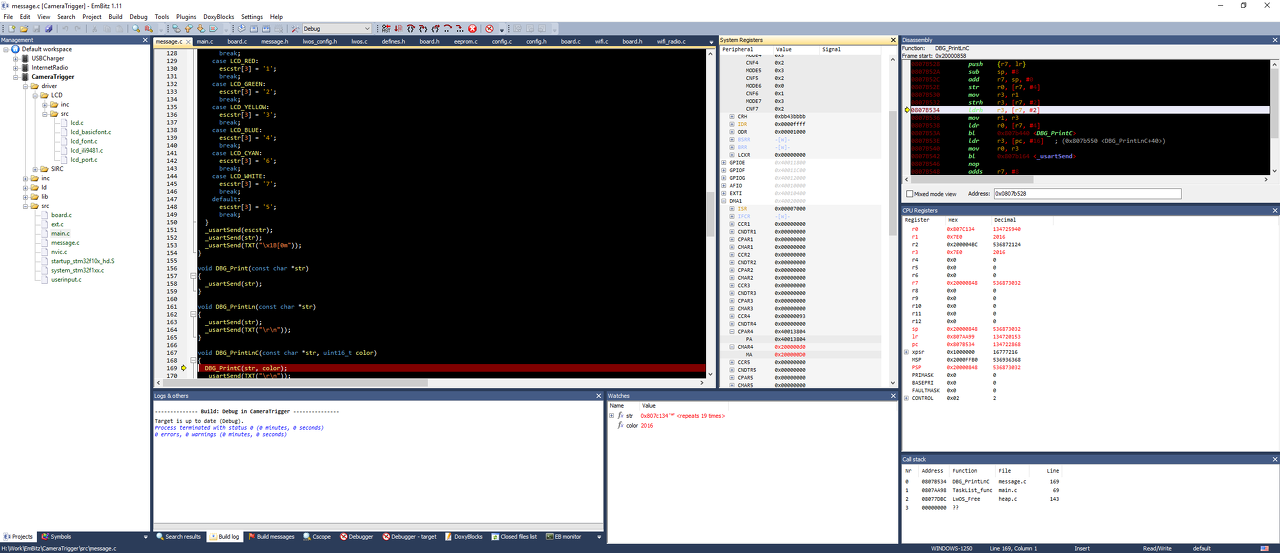The width and height of the screenshot is (1280, 553).
Task: Click the Find magnifier toolbar icon
Action: [x=136, y=28]
